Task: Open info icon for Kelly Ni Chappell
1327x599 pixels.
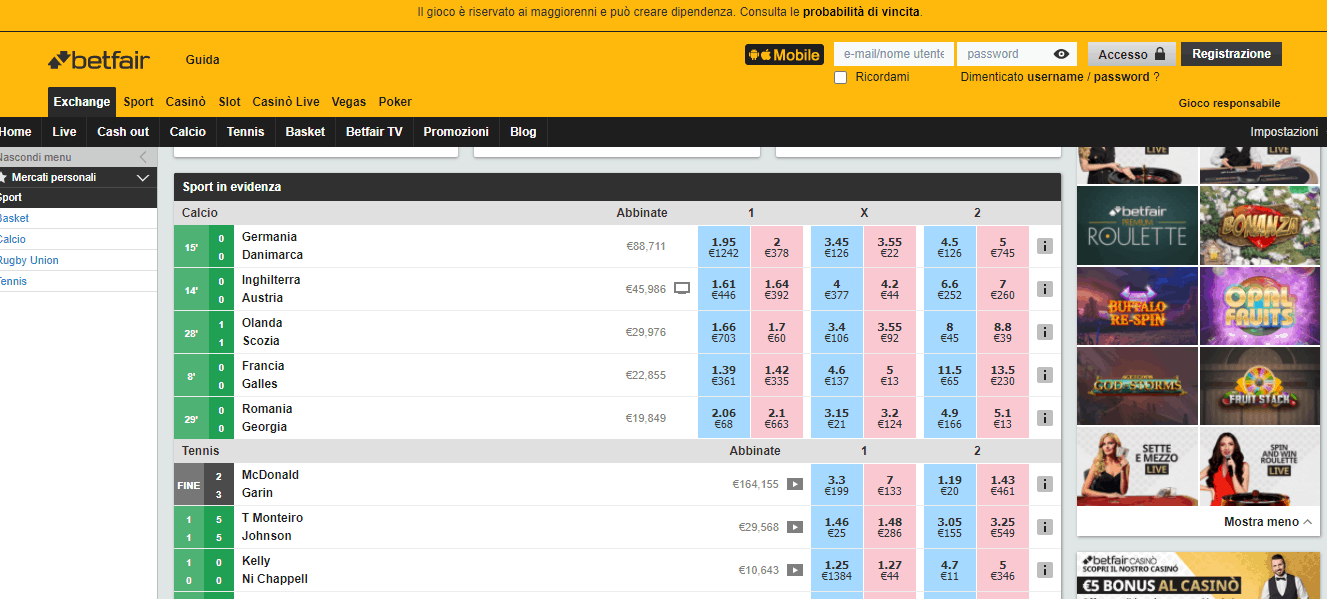Action: point(1045,570)
